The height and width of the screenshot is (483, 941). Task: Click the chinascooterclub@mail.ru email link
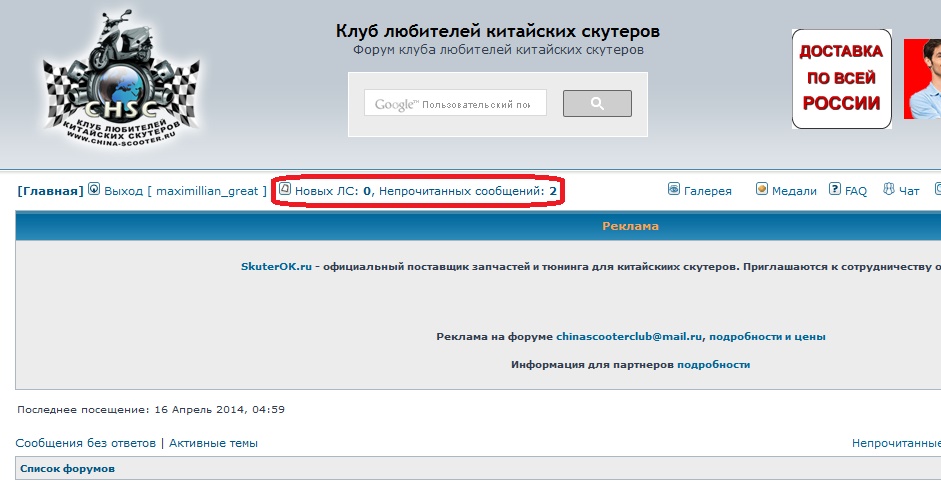coord(629,337)
